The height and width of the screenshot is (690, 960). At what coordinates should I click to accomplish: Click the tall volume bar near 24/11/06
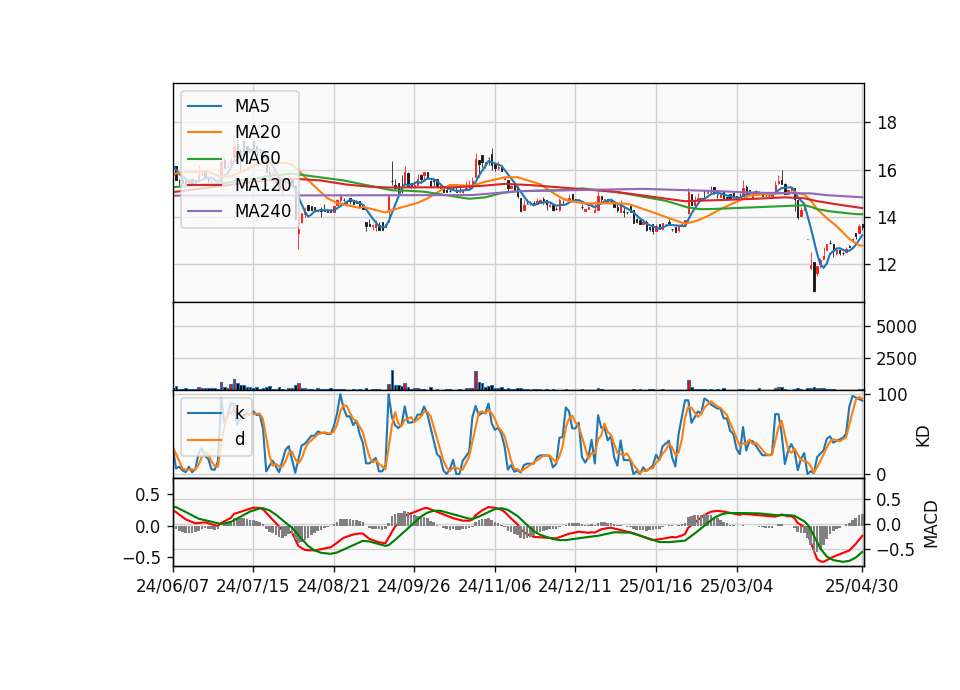click(476, 380)
